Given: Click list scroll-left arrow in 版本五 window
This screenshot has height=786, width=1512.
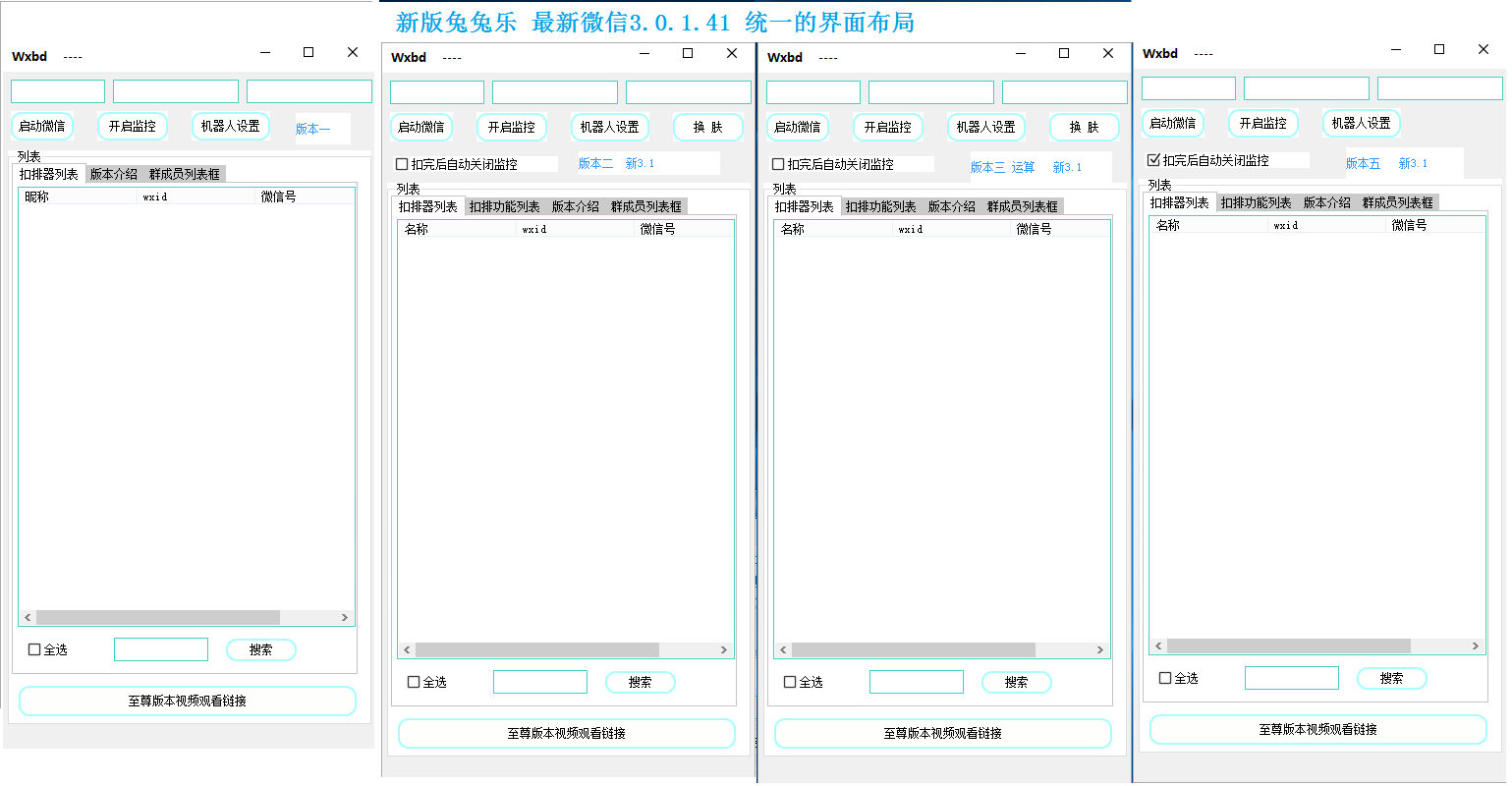Looking at the screenshot, I should click(1158, 646).
